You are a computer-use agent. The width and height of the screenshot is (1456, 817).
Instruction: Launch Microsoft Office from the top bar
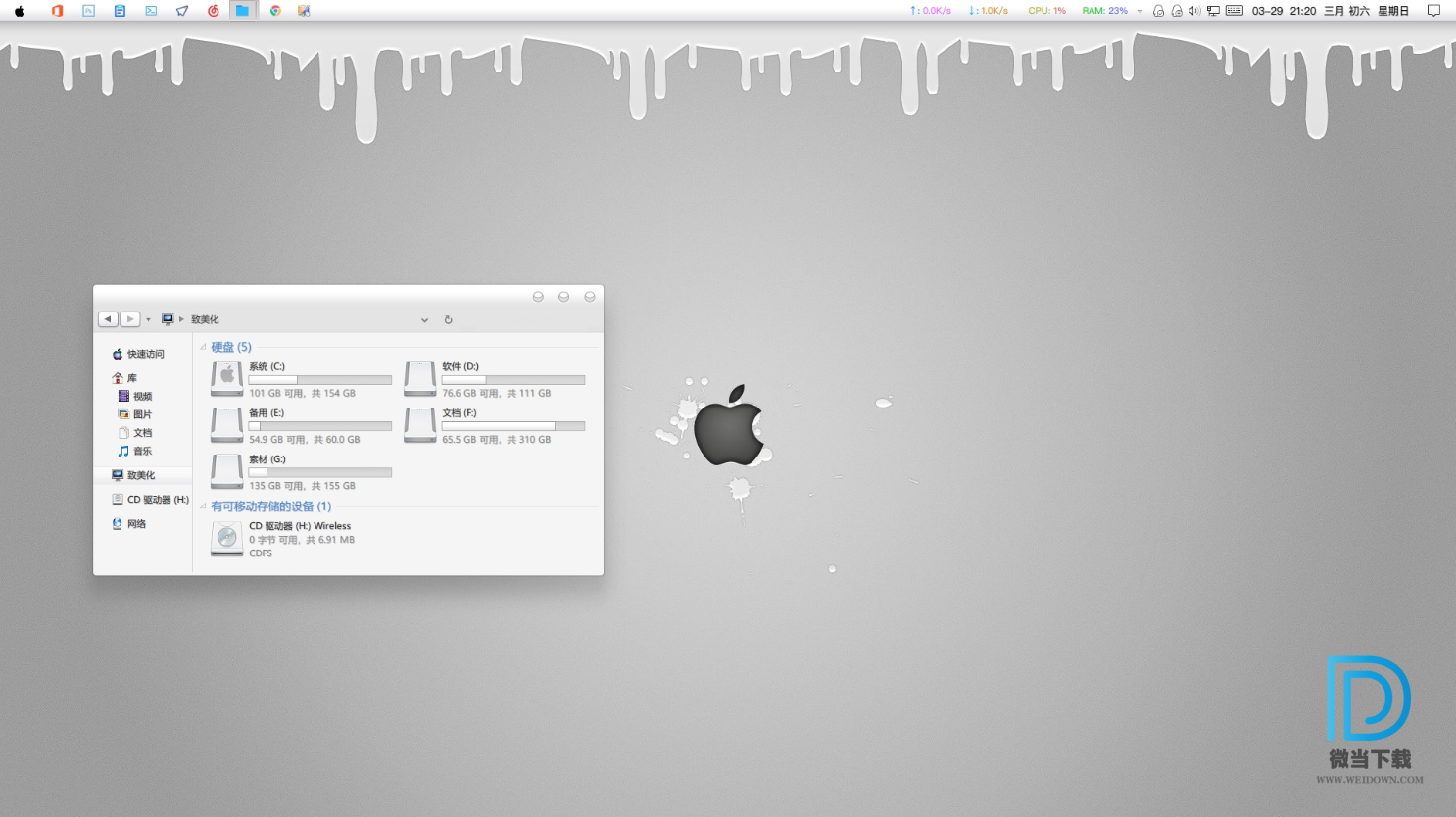(57, 11)
